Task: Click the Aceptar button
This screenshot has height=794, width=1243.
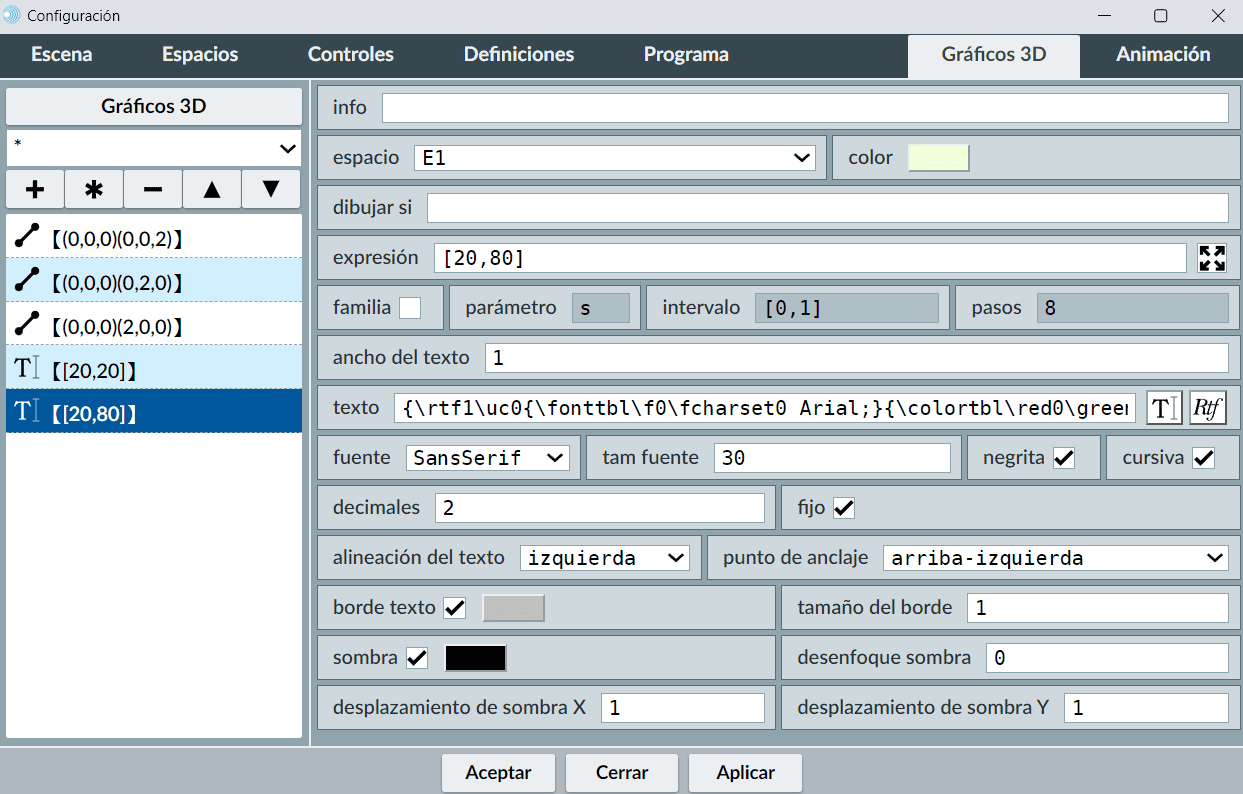Action: pos(497,773)
